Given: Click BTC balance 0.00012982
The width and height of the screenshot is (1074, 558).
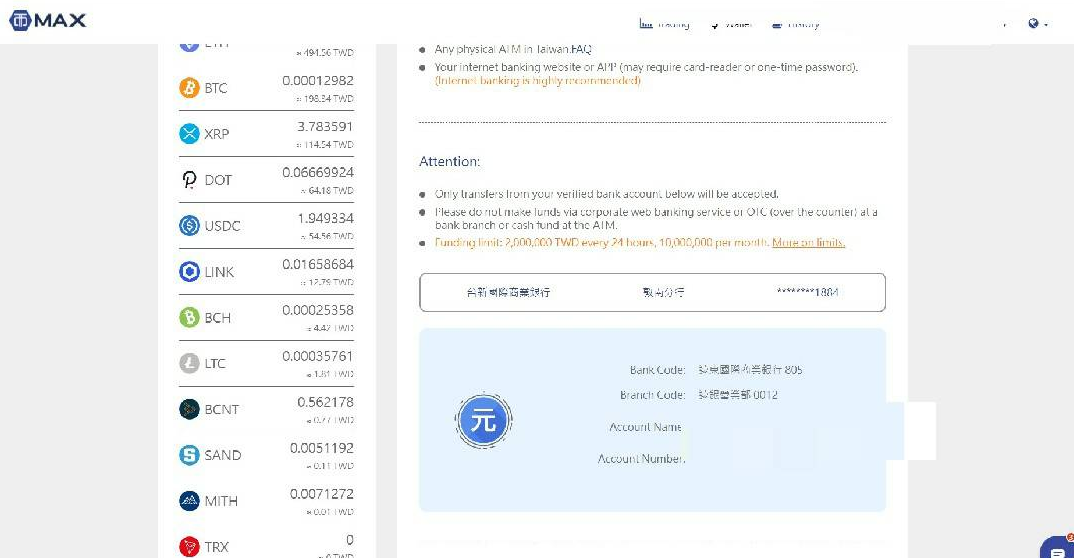Looking at the screenshot, I should pos(318,81).
